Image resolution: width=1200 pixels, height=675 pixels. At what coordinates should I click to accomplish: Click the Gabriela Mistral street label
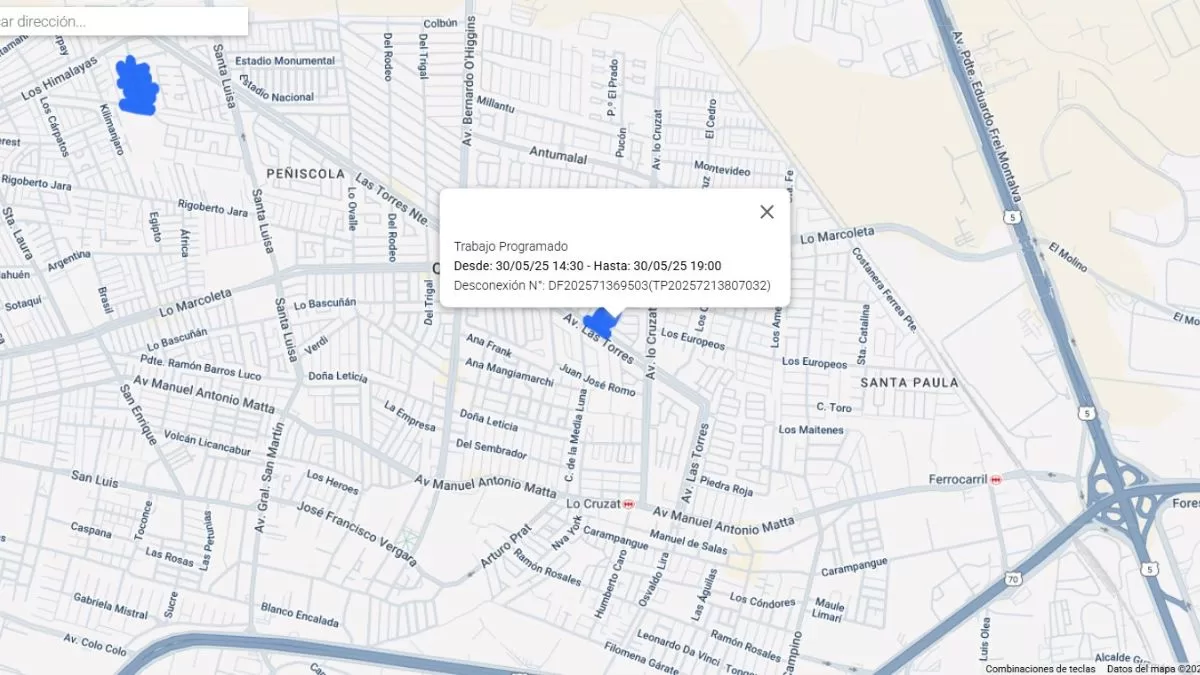(x=110, y=605)
